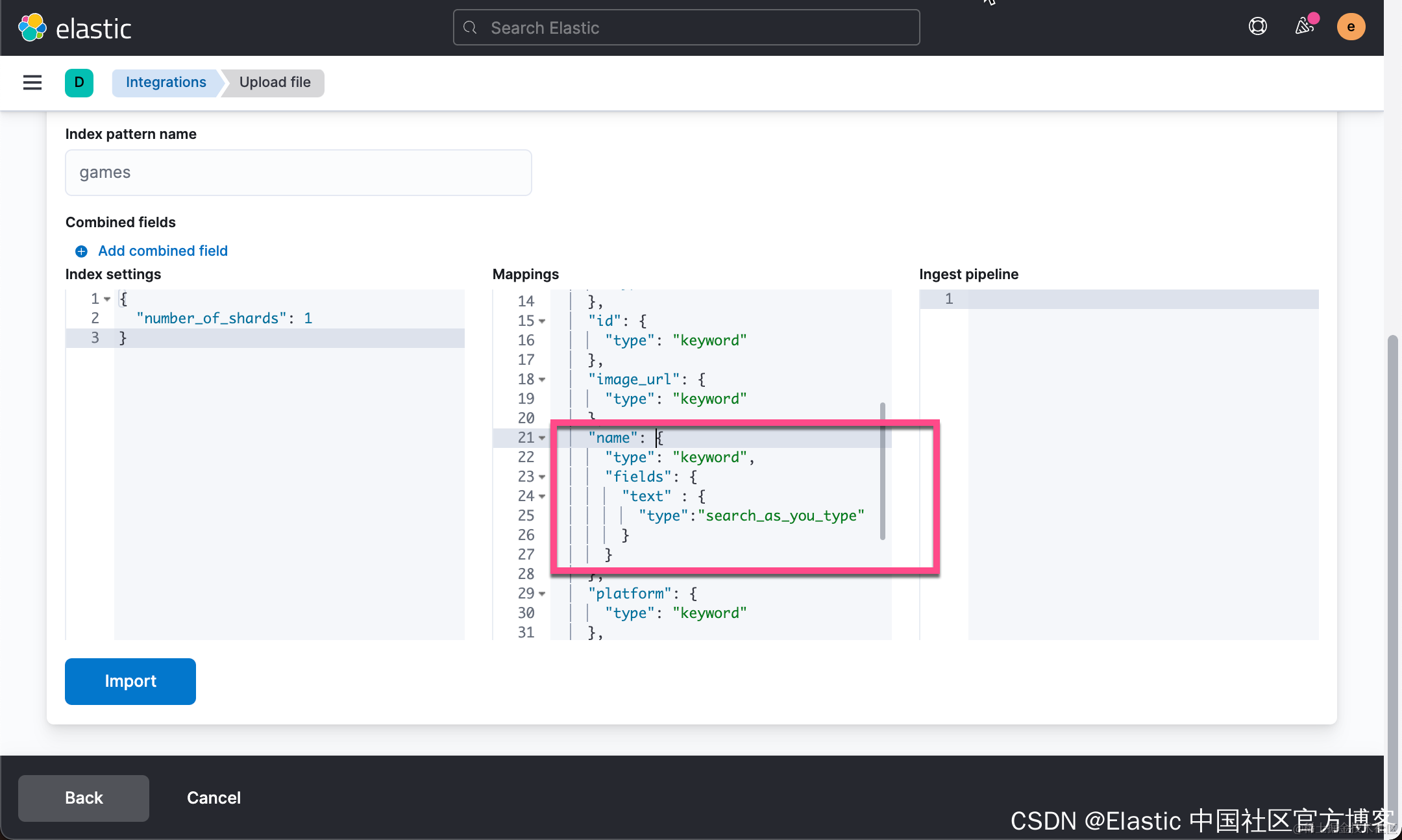Collapse the "fields" block on line 23

[x=542, y=477]
